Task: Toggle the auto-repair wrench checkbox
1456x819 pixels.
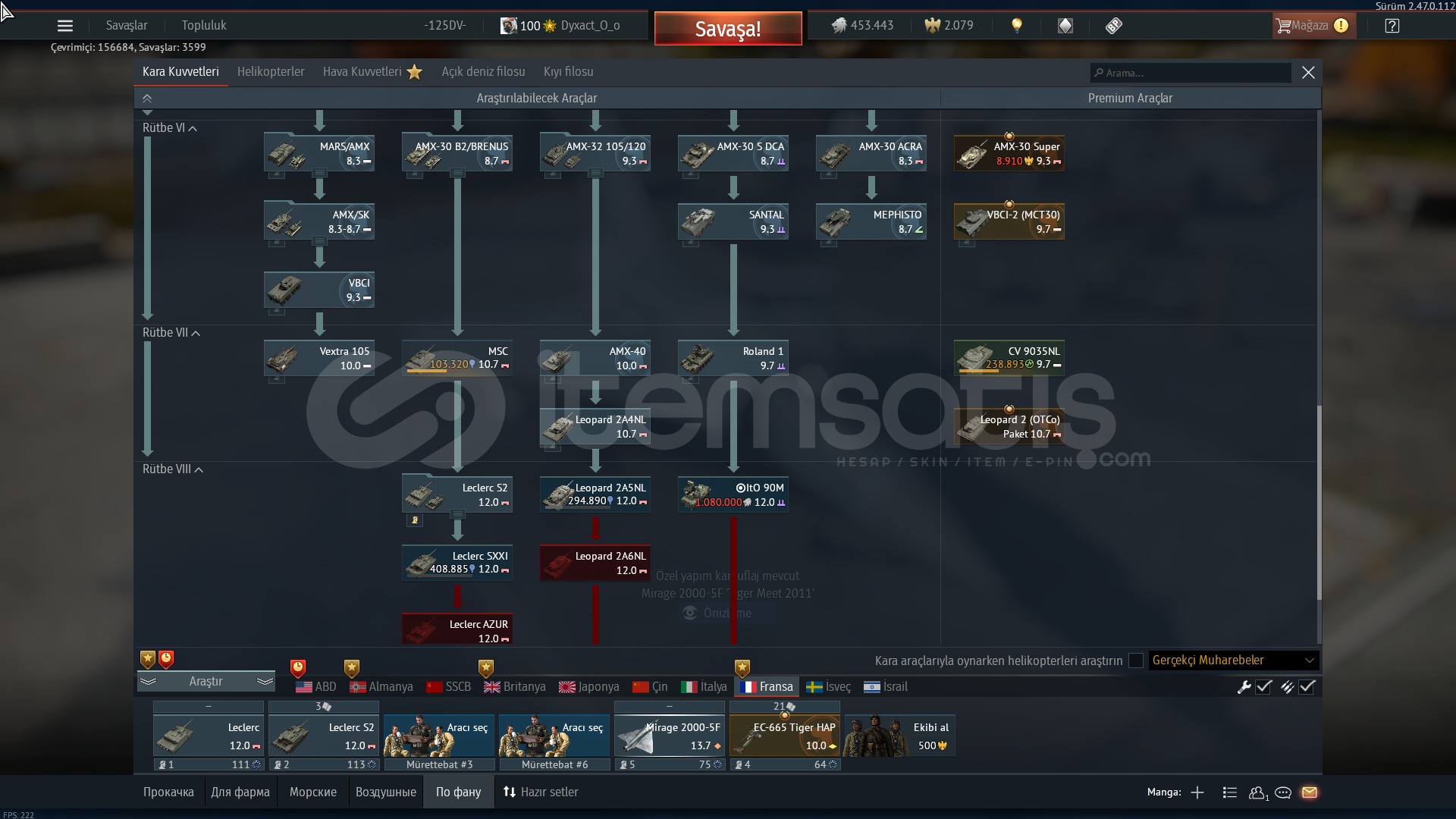Action: coord(1263,687)
